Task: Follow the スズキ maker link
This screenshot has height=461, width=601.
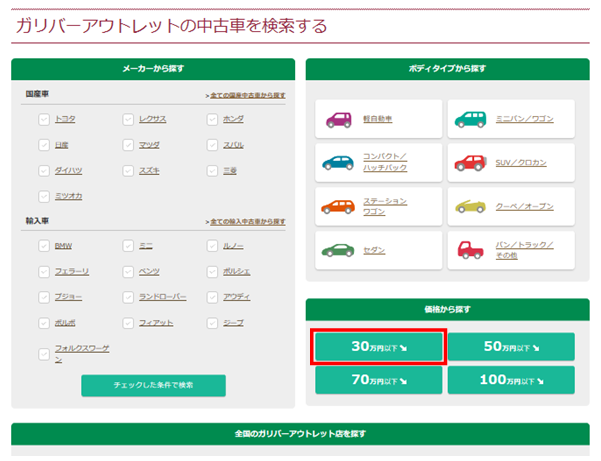Action: tap(149, 171)
